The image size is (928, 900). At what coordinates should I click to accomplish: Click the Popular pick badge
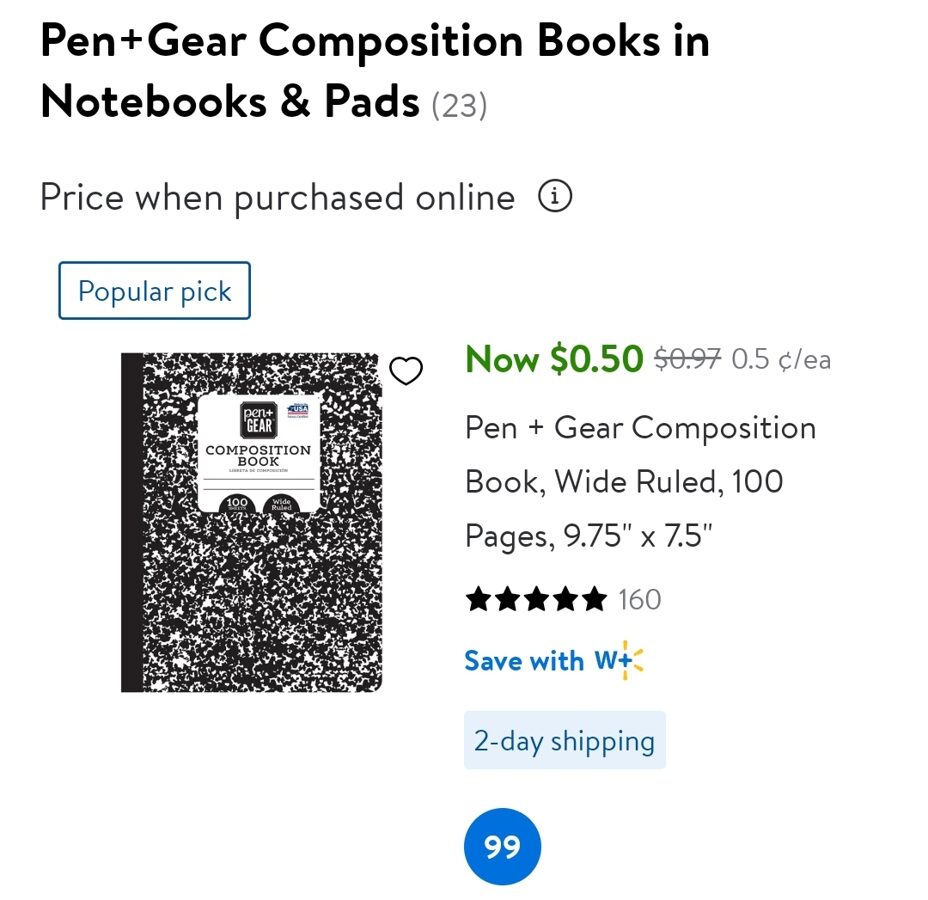[154, 291]
